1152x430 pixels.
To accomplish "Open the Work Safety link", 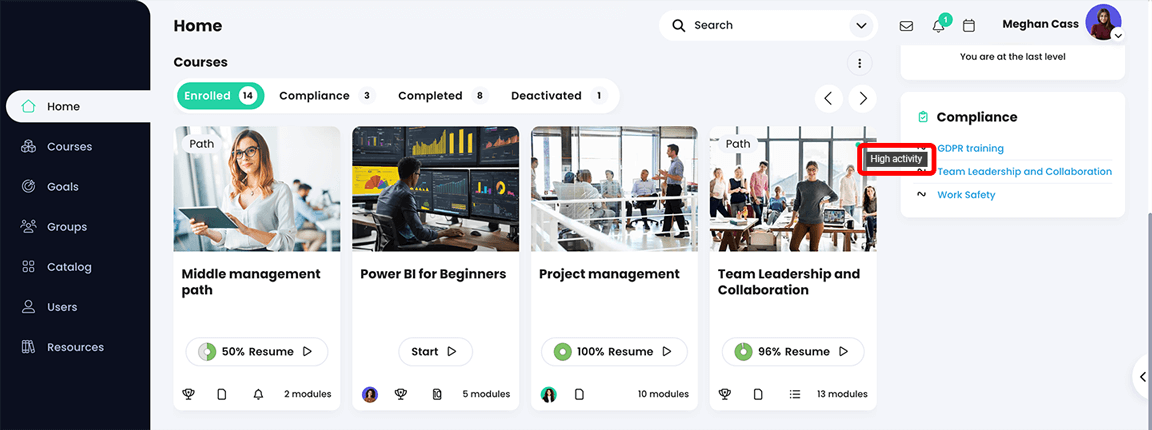I will click(x=966, y=195).
